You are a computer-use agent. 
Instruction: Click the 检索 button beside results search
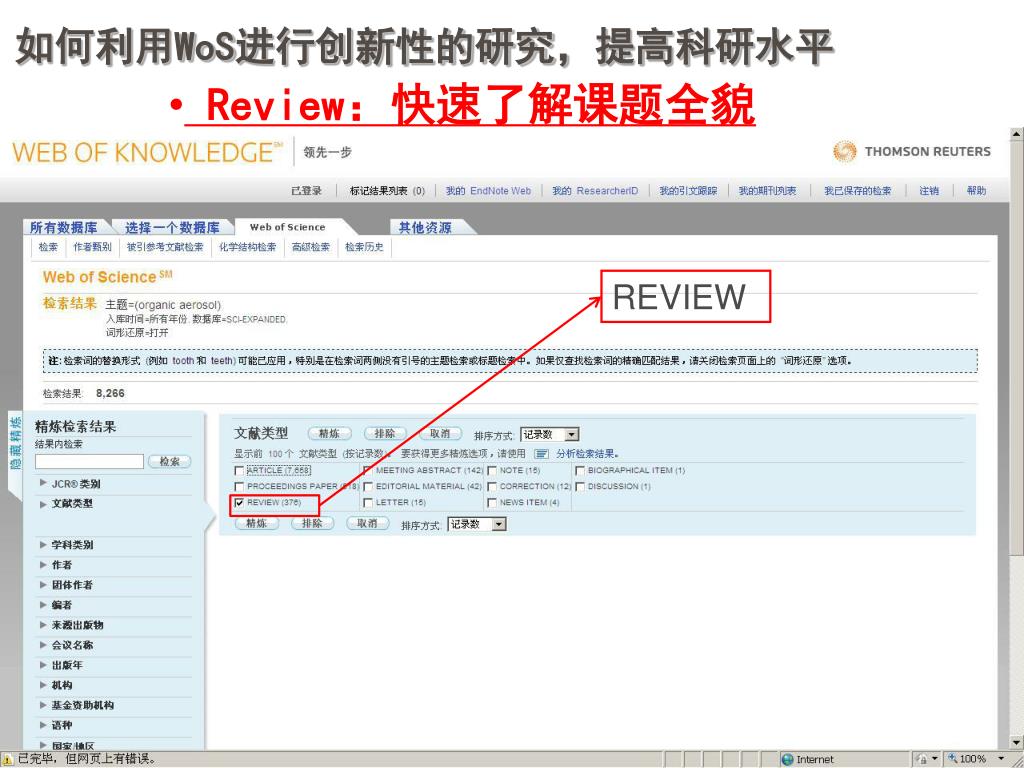[170, 462]
